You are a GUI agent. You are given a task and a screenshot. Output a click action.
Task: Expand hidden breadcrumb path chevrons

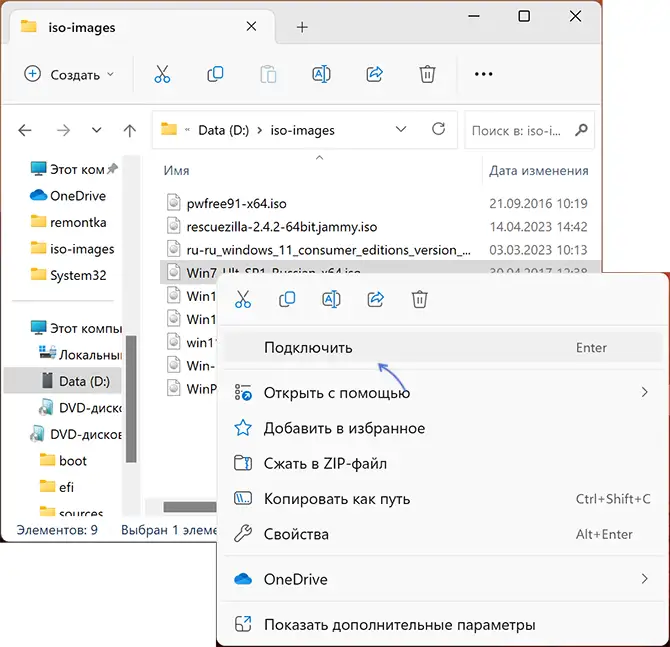(187, 130)
